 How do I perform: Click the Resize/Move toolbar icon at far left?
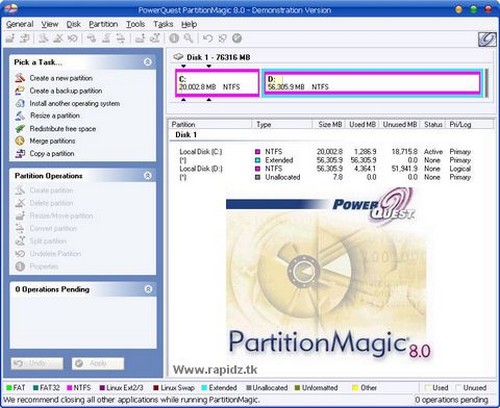pos(10,38)
